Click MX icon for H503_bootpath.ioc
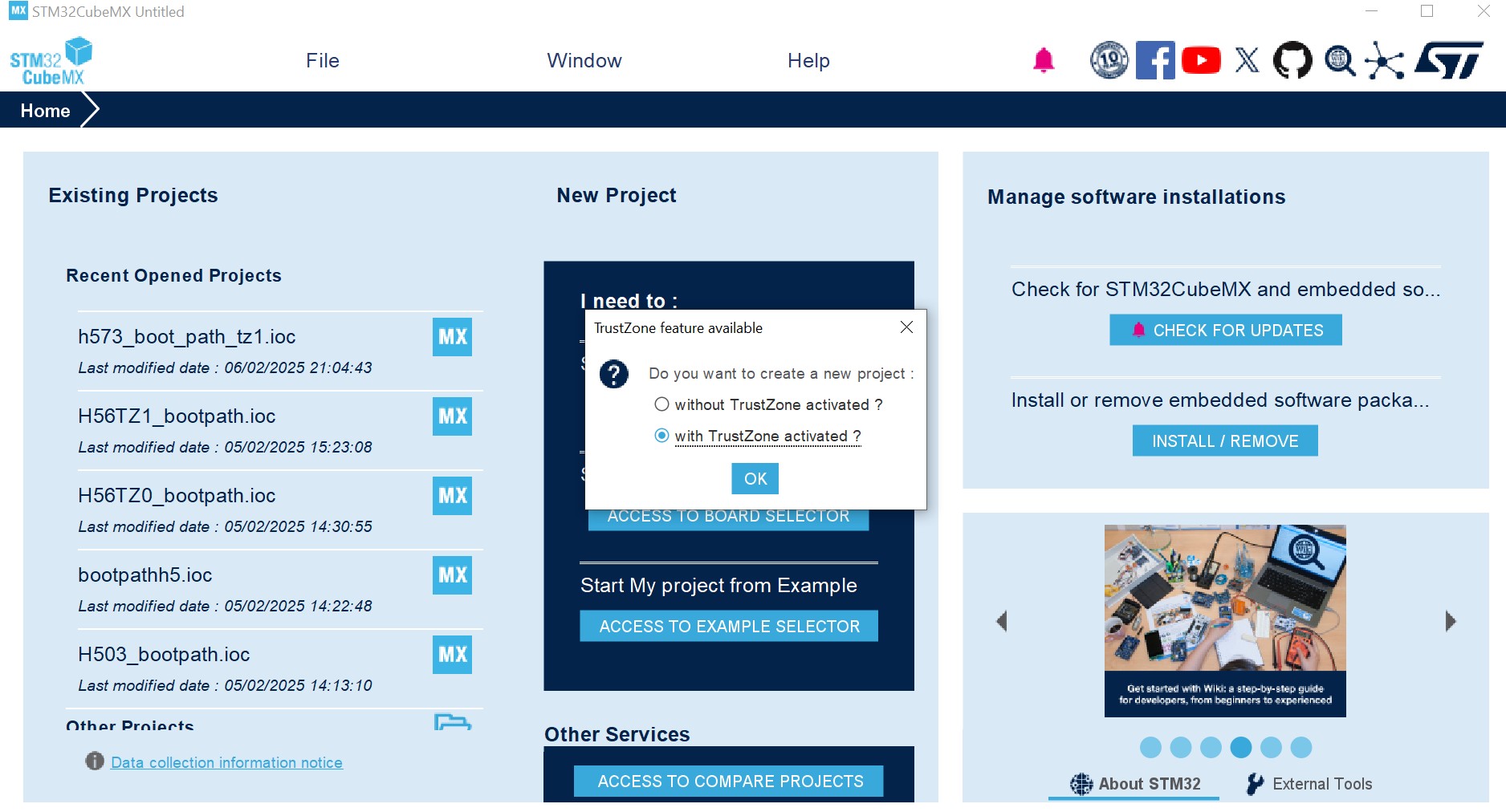Screen dimensions: 1506x812 point(452,655)
